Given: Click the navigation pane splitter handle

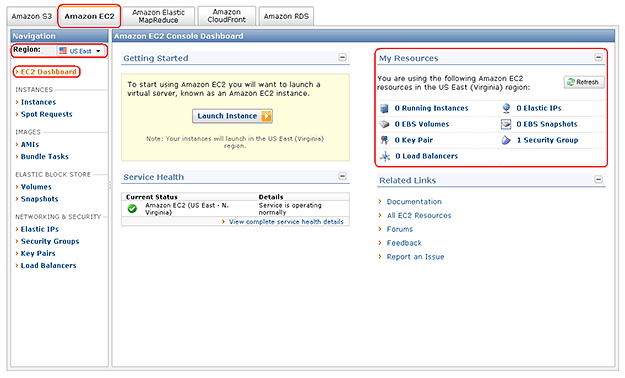Looking at the screenshot, I should pyautogui.click(x=110, y=185).
